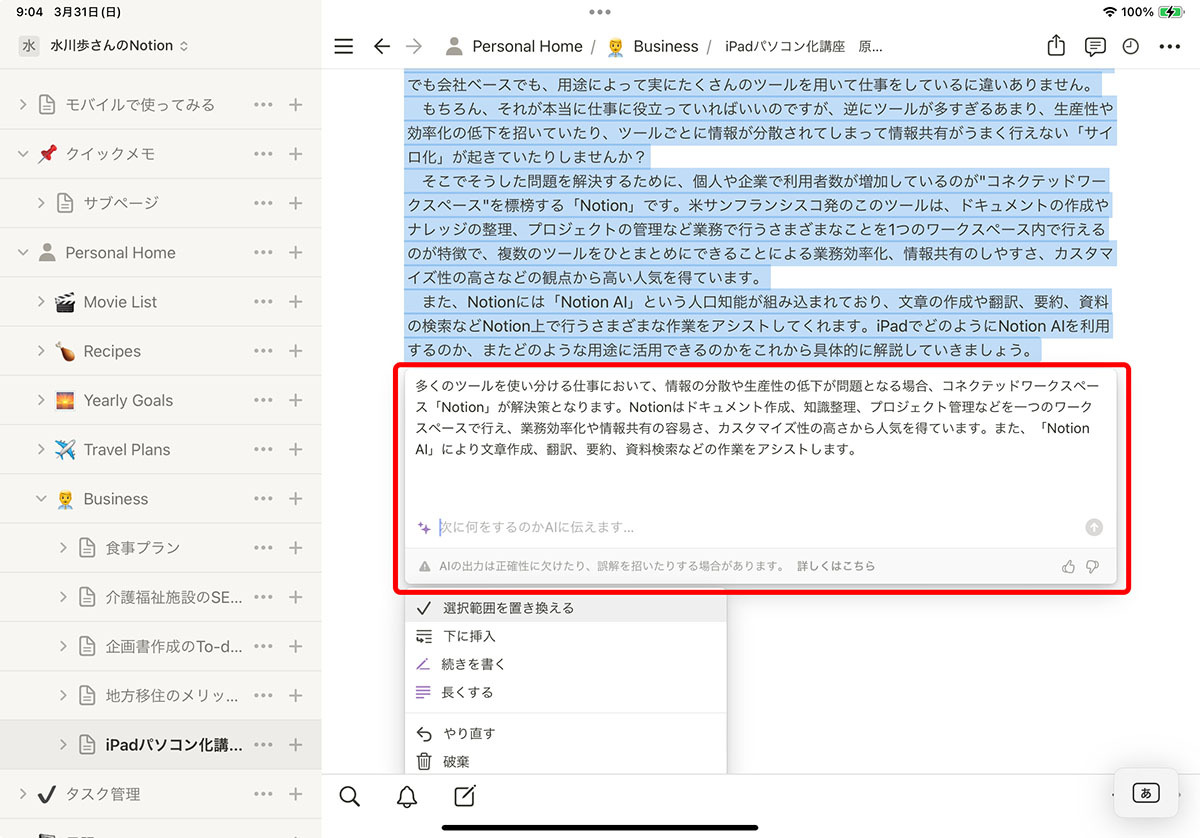Image resolution: width=1200 pixels, height=838 pixels.
Task: Open more options for クイックメモ
Action: 263,153
